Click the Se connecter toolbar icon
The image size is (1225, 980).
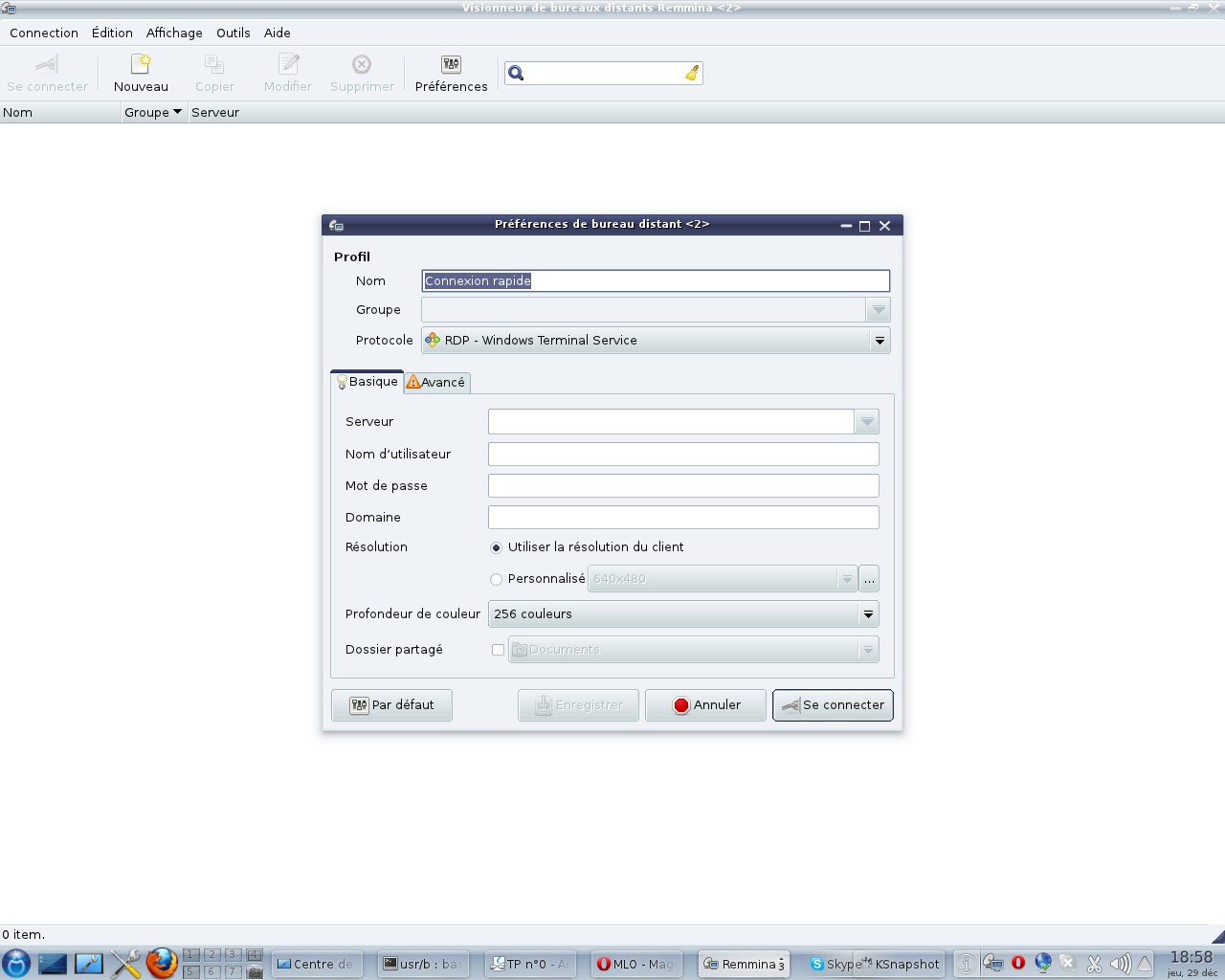47,64
